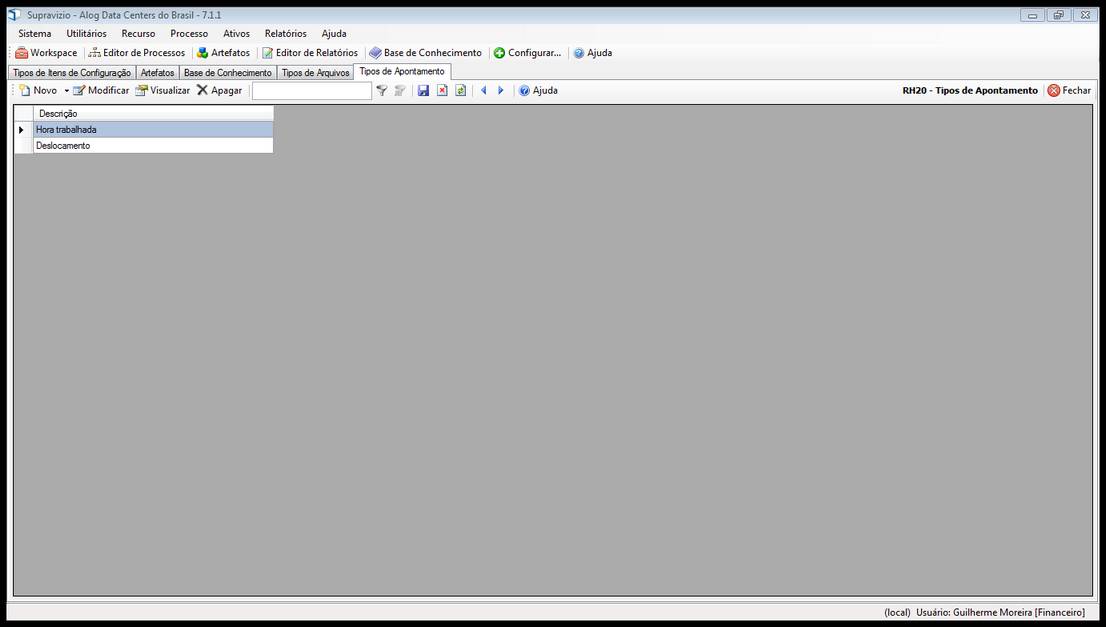Select the Deslocamento row
This screenshot has height=627, width=1106.
pyautogui.click(x=153, y=146)
